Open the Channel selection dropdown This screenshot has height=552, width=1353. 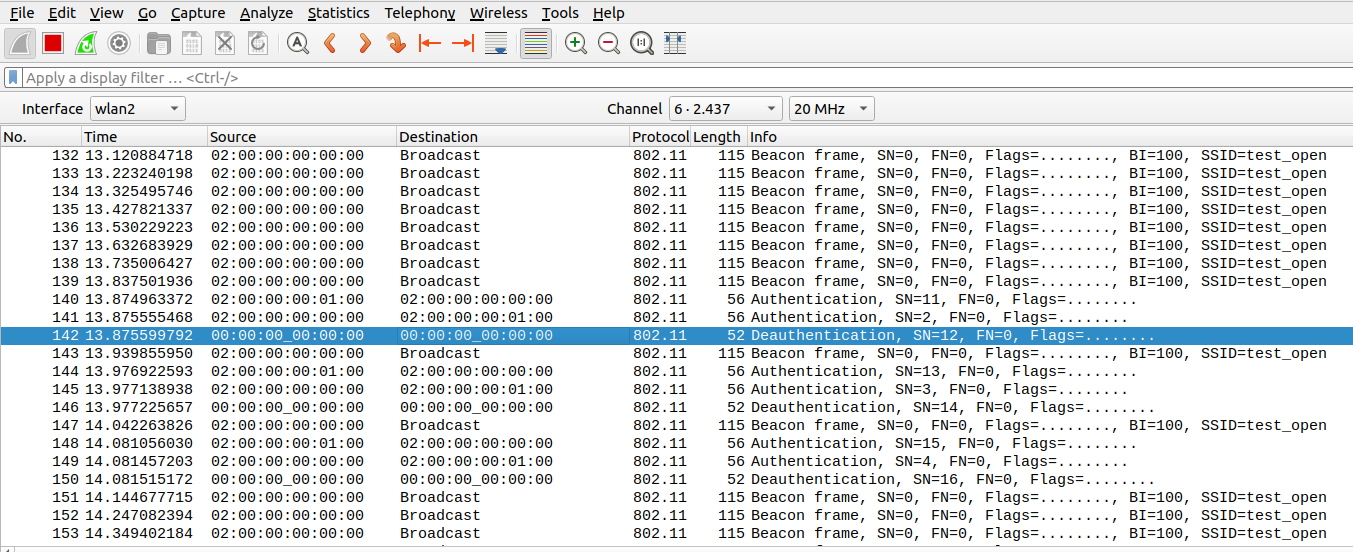click(725, 109)
